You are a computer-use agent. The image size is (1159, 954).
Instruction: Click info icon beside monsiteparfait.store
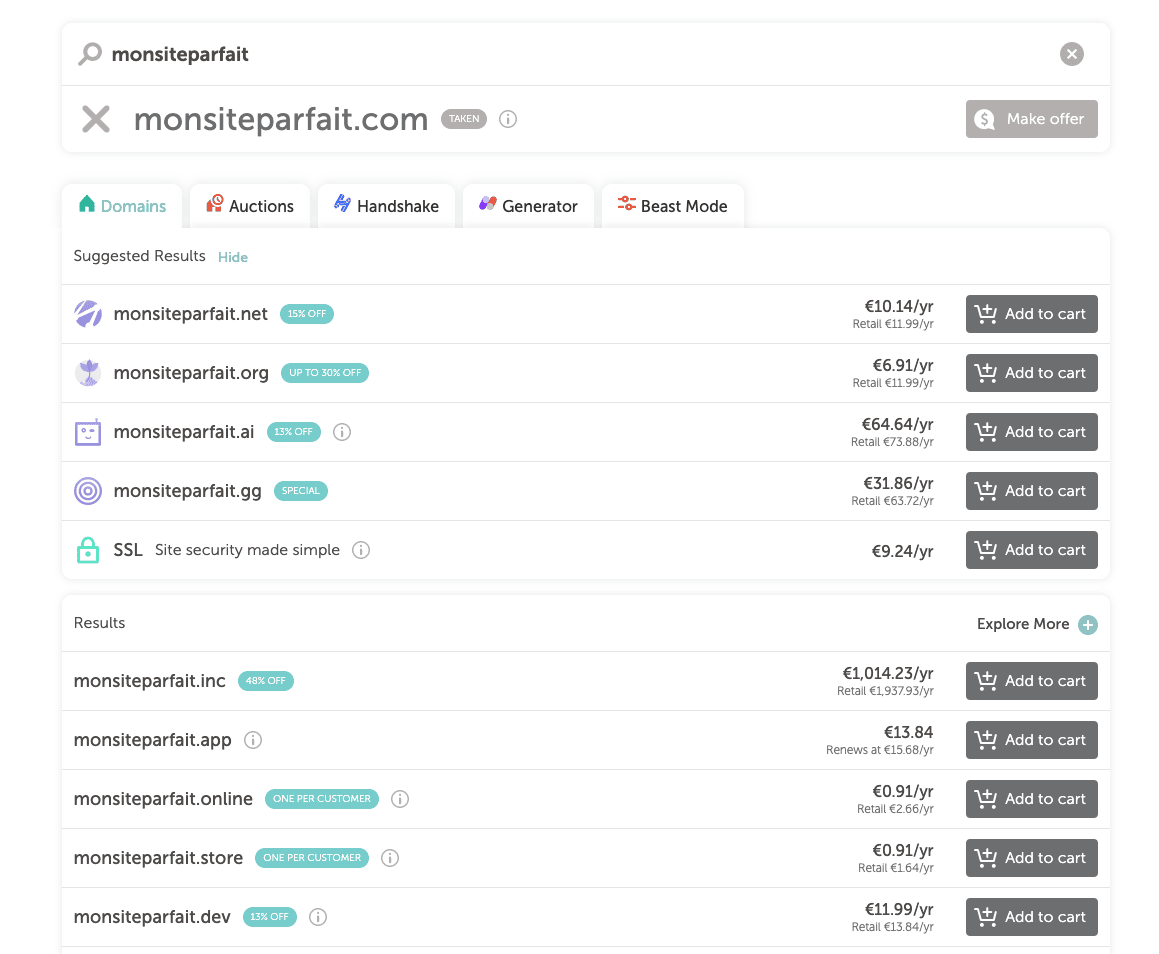(x=390, y=858)
